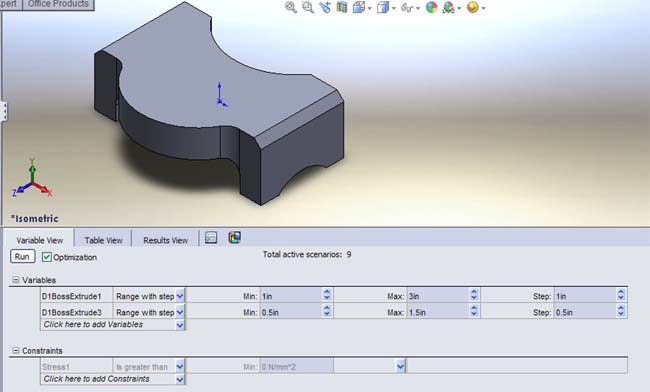Click the left panel collapse handle
Image resolution: width=650 pixels, height=392 pixels.
pos(4,111)
